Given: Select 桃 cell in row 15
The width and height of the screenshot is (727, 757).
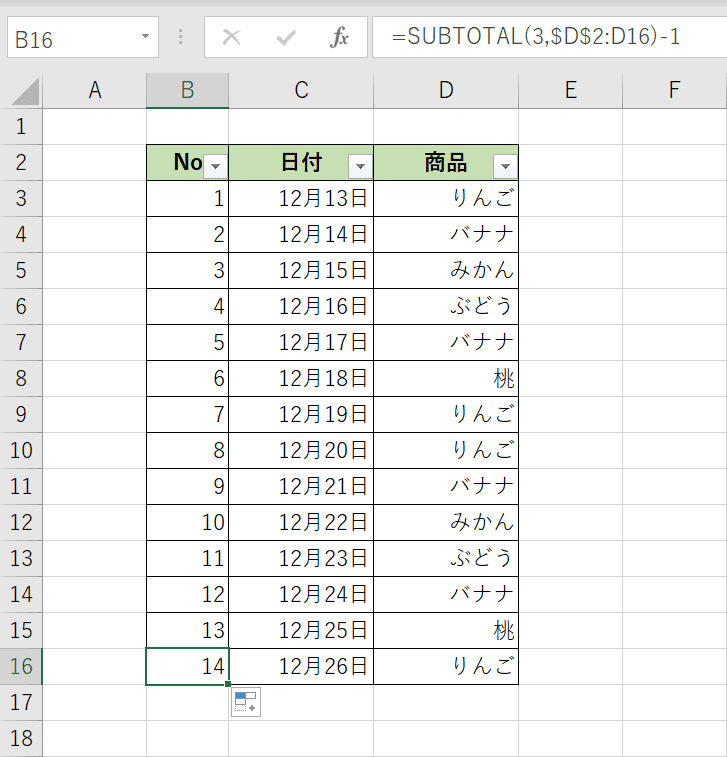Looking at the screenshot, I should click(446, 631).
